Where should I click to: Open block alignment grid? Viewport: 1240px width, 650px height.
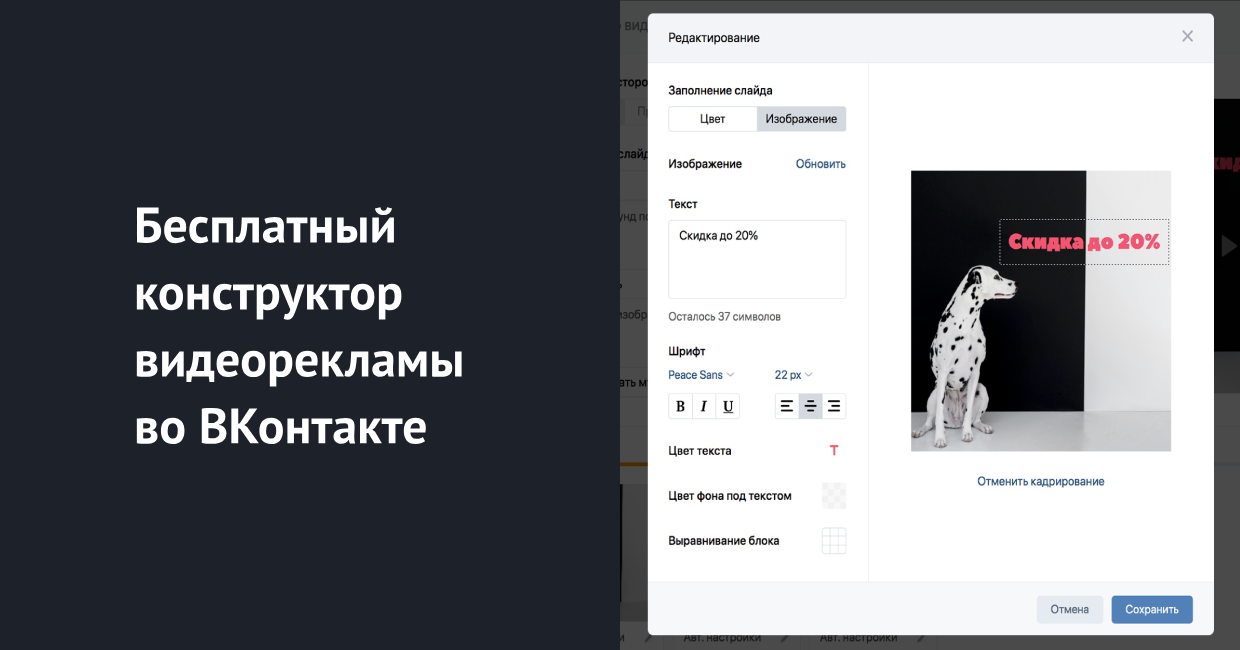click(x=834, y=541)
